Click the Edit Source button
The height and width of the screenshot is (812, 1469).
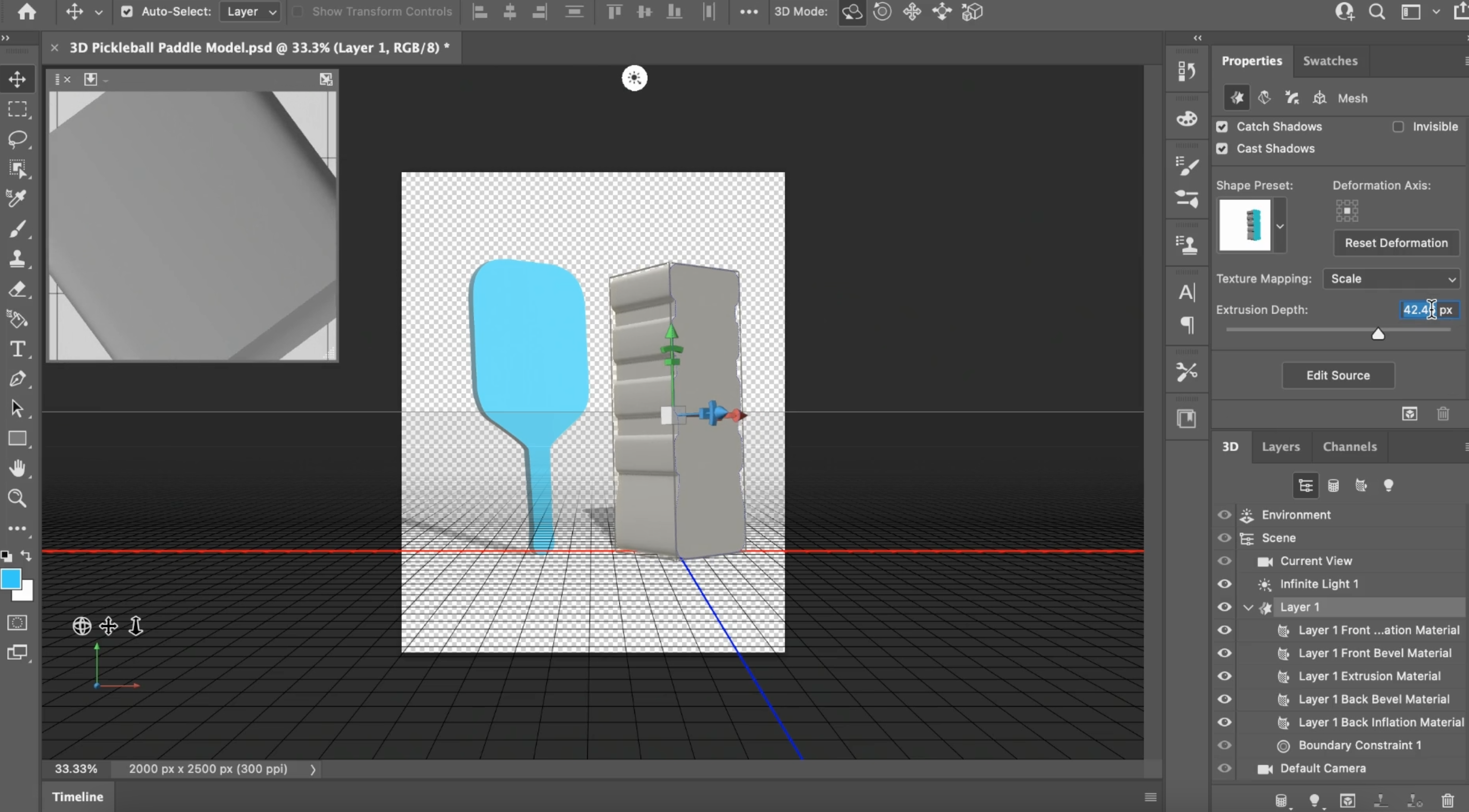pyautogui.click(x=1338, y=375)
